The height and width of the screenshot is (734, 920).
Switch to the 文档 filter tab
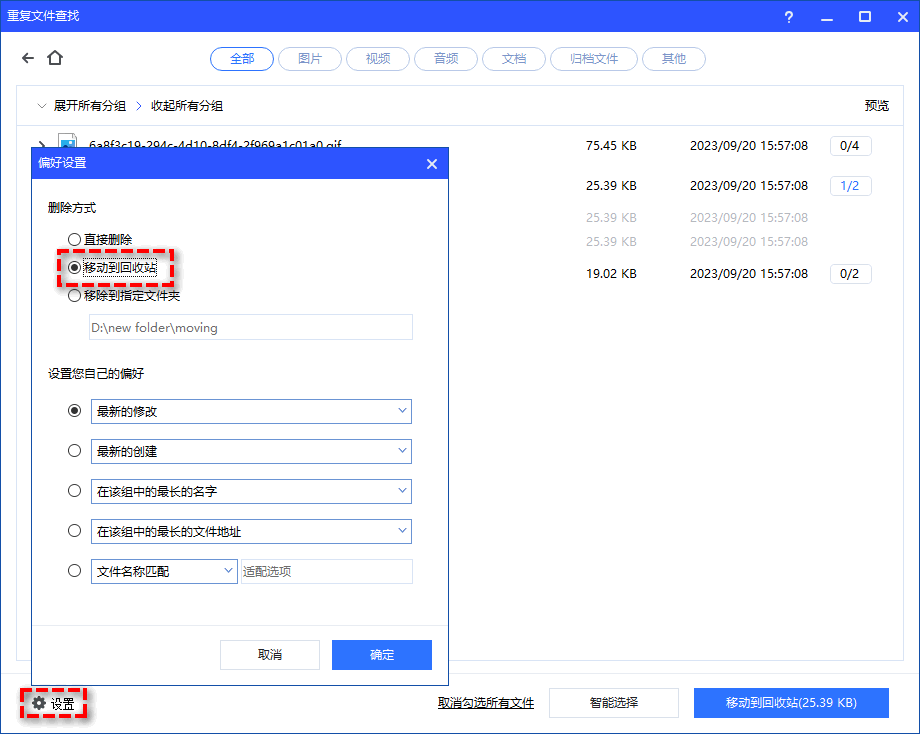point(514,59)
